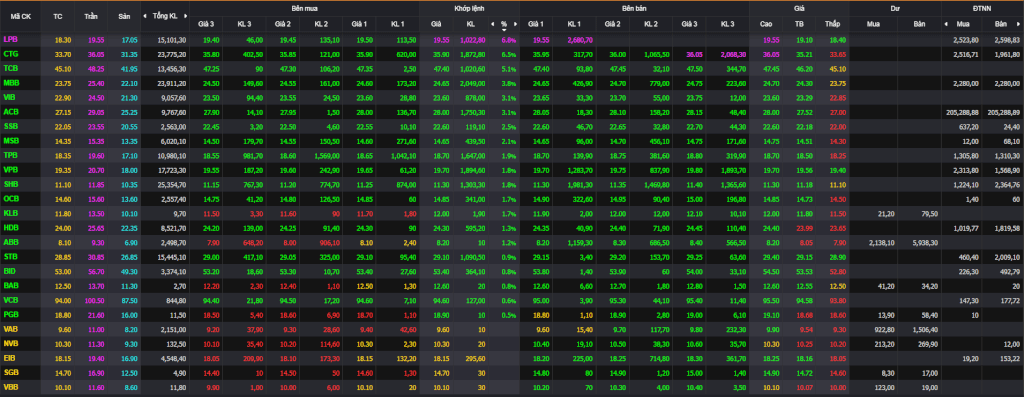Toggle the sort indicator under % header

pyautogui.click(x=504, y=29)
